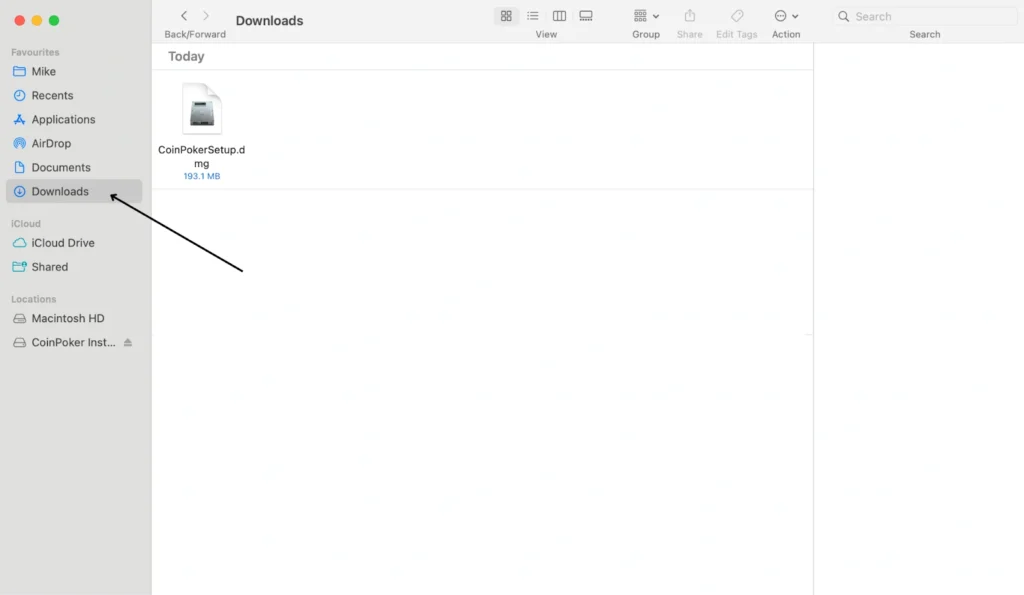Open the Shared folder in sidebar
The width and height of the screenshot is (1024, 595).
point(49,267)
